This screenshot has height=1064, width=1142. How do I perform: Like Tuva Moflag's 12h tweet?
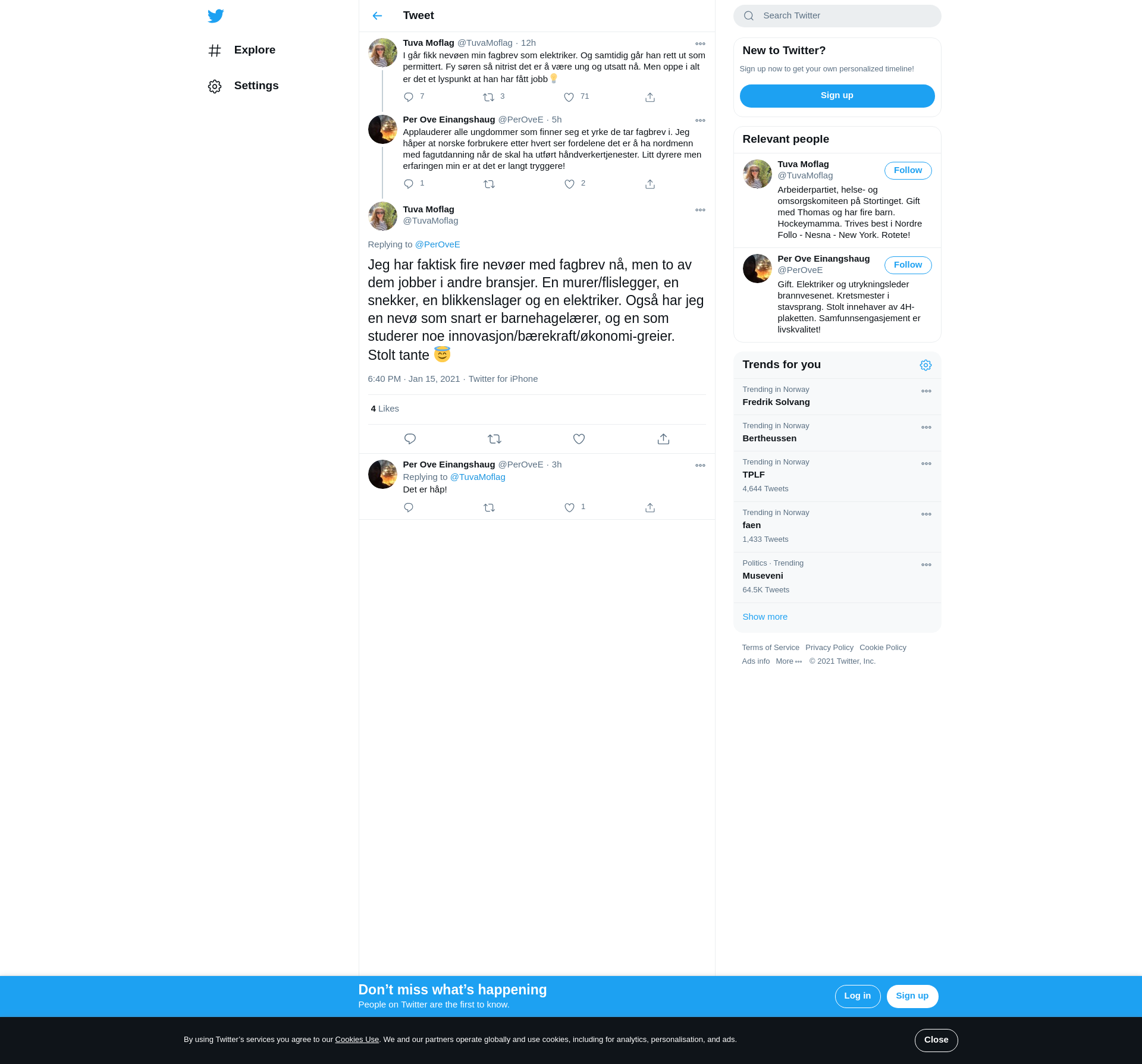[x=569, y=97]
